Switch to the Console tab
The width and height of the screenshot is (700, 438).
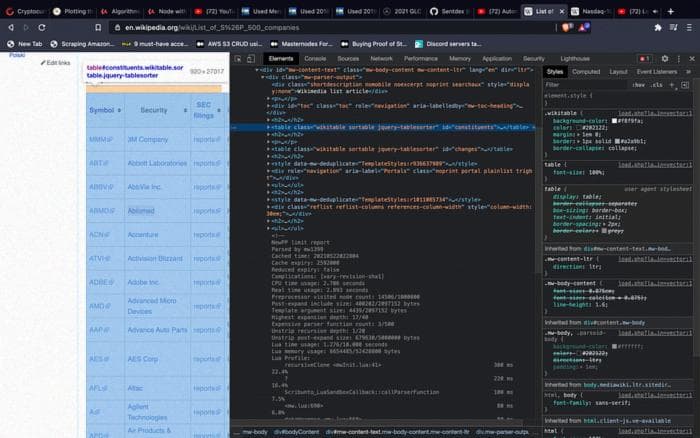click(315, 58)
